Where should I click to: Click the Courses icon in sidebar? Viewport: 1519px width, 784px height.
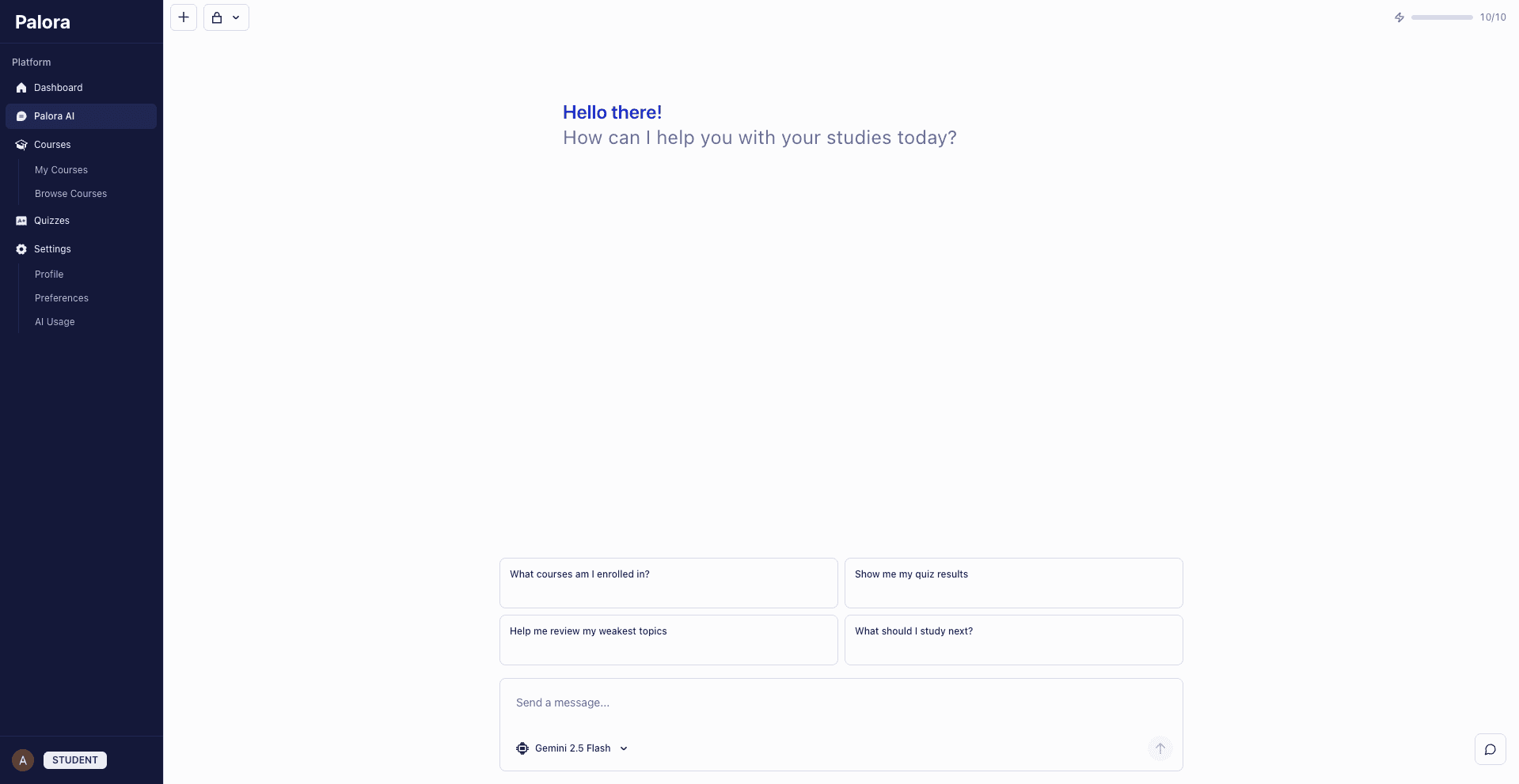point(21,145)
